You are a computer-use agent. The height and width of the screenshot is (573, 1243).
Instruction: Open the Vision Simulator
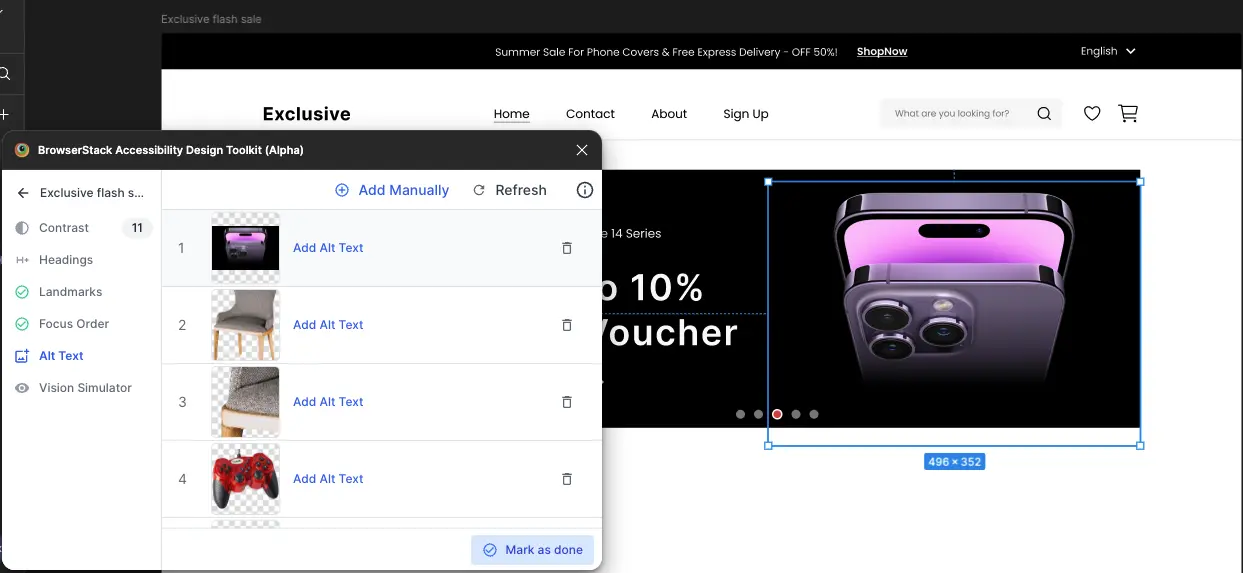pos(85,388)
